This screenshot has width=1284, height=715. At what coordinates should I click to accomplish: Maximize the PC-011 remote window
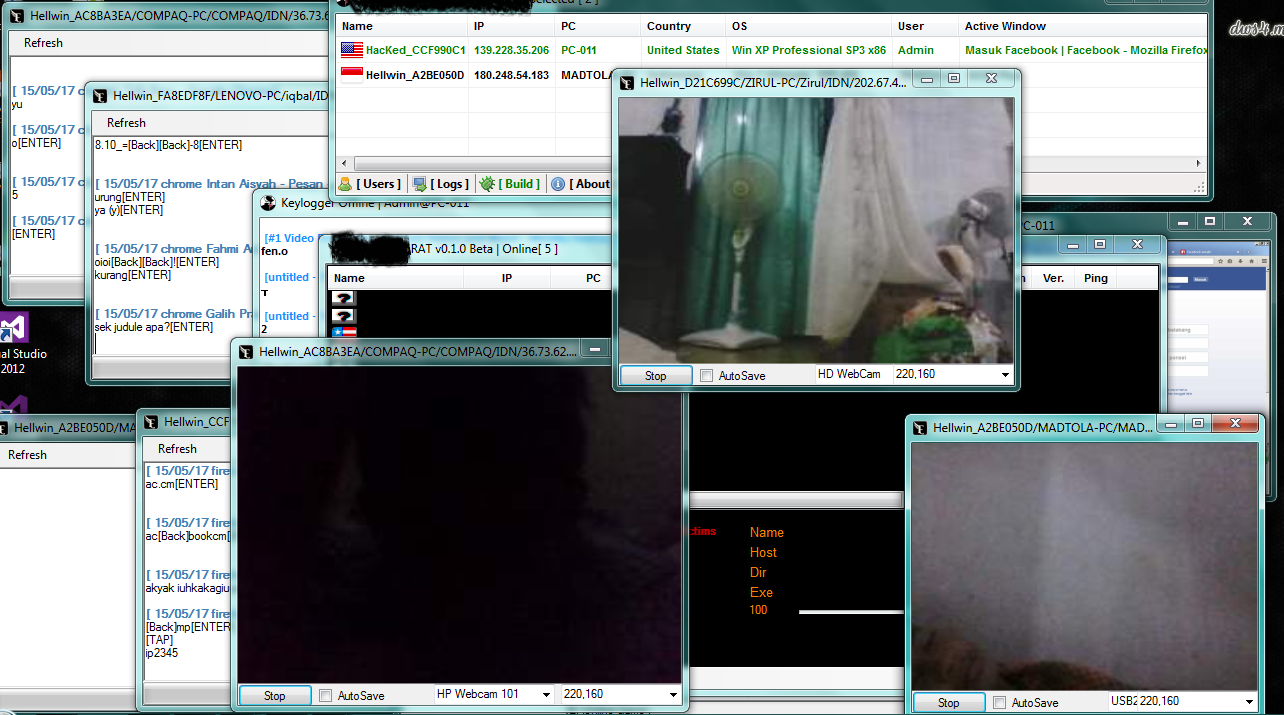1210,221
